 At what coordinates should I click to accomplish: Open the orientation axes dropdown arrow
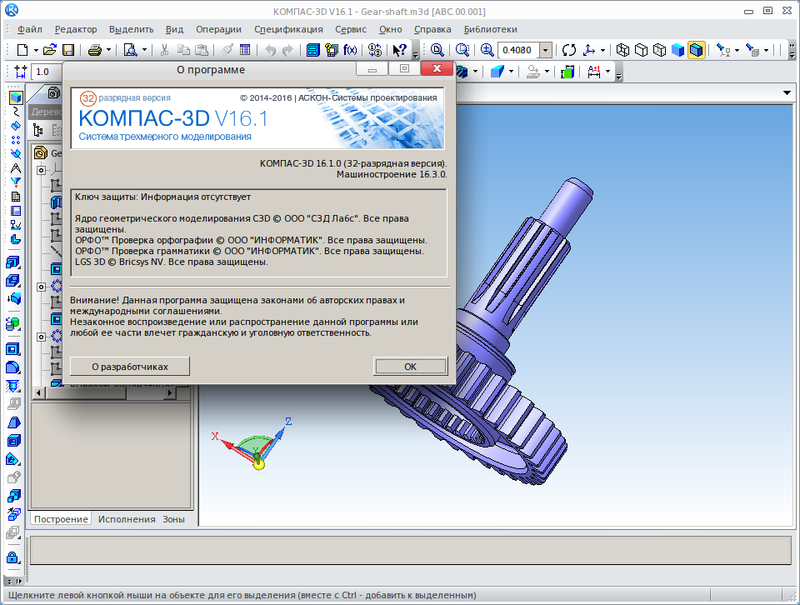click(603, 50)
